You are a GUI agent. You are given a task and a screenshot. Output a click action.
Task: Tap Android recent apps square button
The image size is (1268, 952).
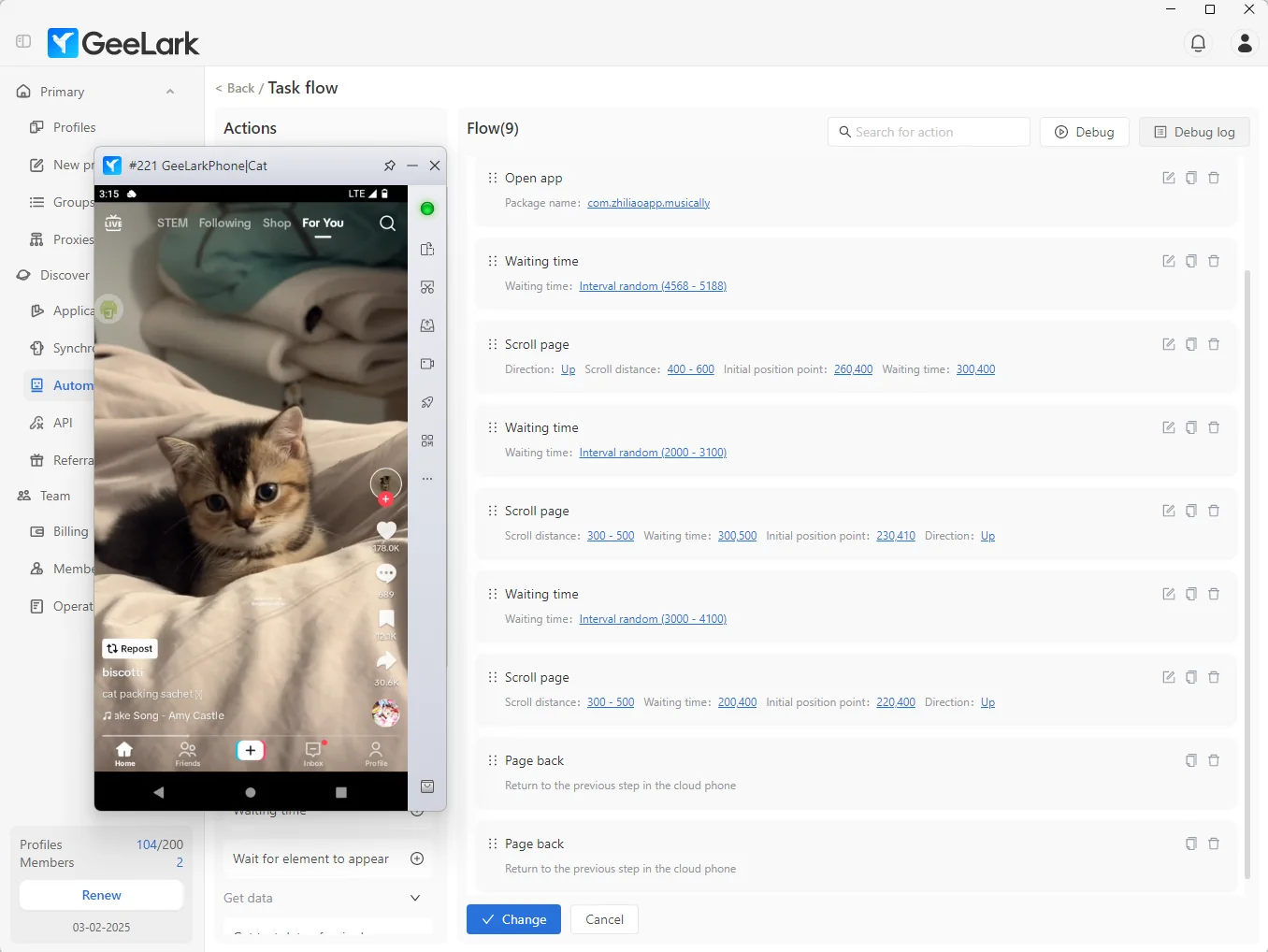[x=341, y=792]
